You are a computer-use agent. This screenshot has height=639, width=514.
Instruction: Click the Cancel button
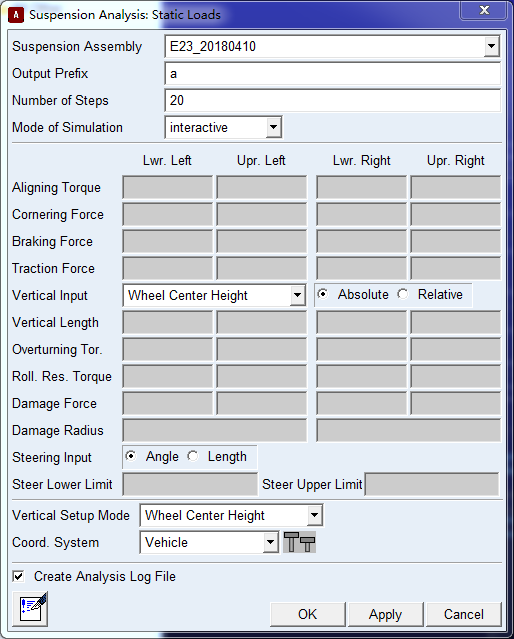click(x=464, y=614)
